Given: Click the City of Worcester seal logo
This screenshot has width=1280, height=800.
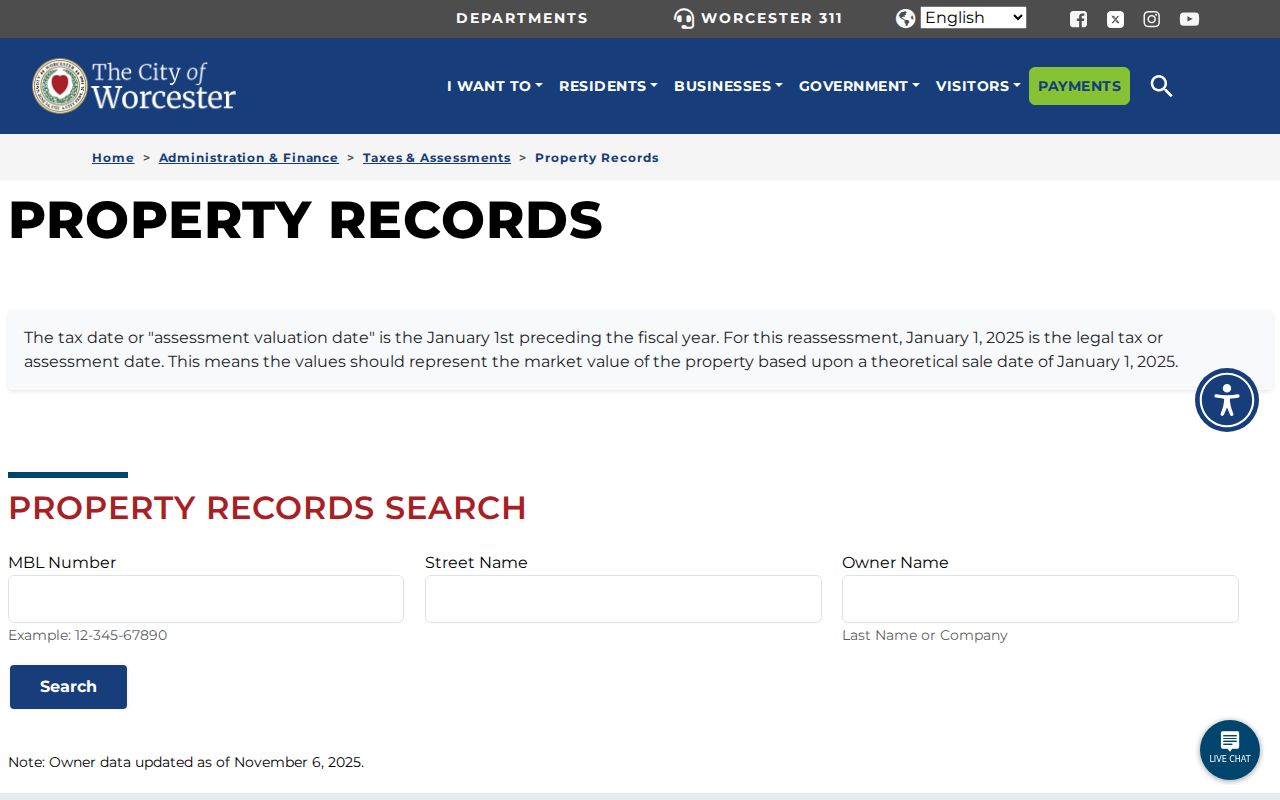Looking at the screenshot, I should click(60, 86).
